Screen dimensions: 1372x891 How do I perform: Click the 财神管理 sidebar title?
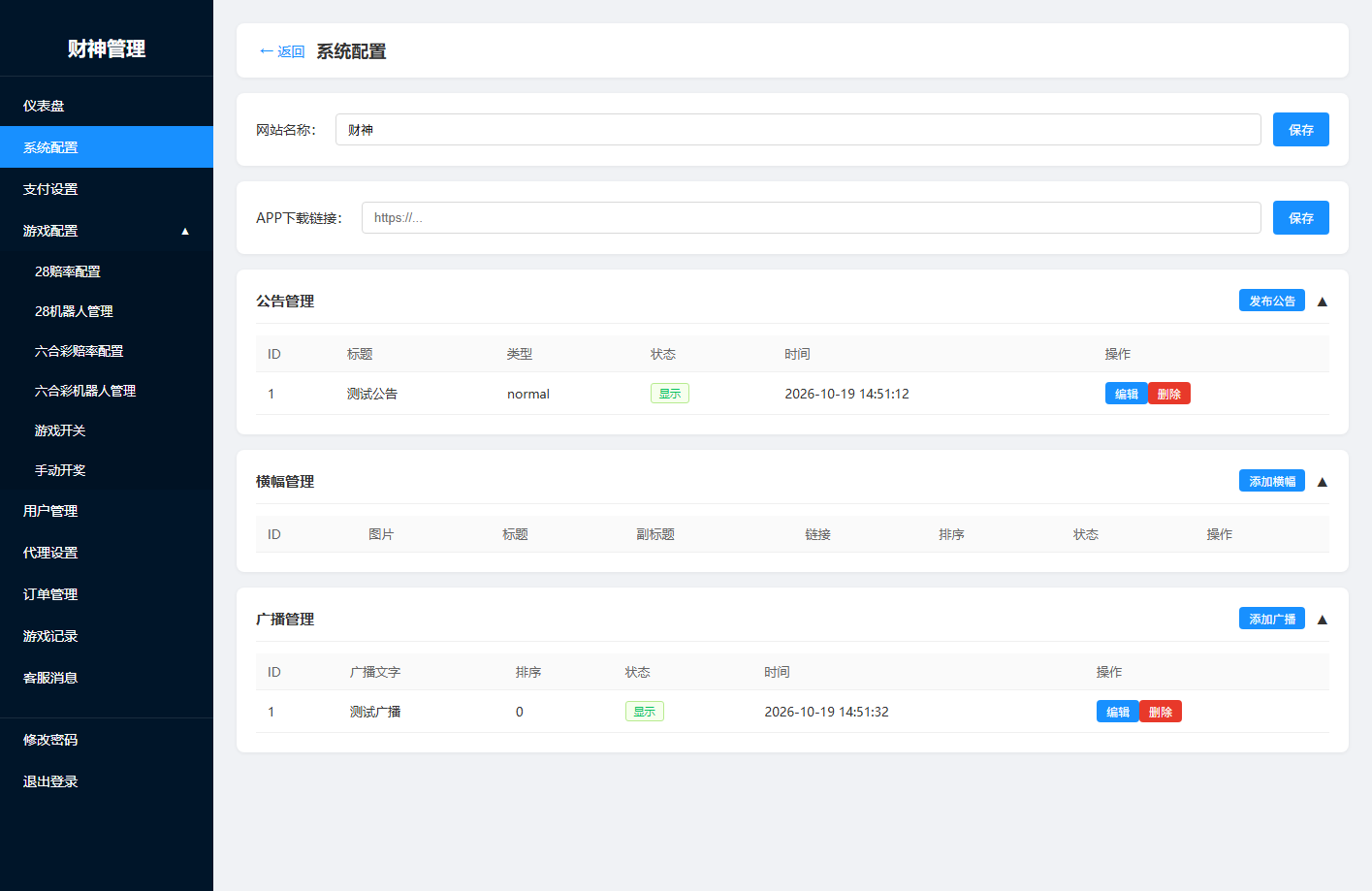[x=107, y=48]
